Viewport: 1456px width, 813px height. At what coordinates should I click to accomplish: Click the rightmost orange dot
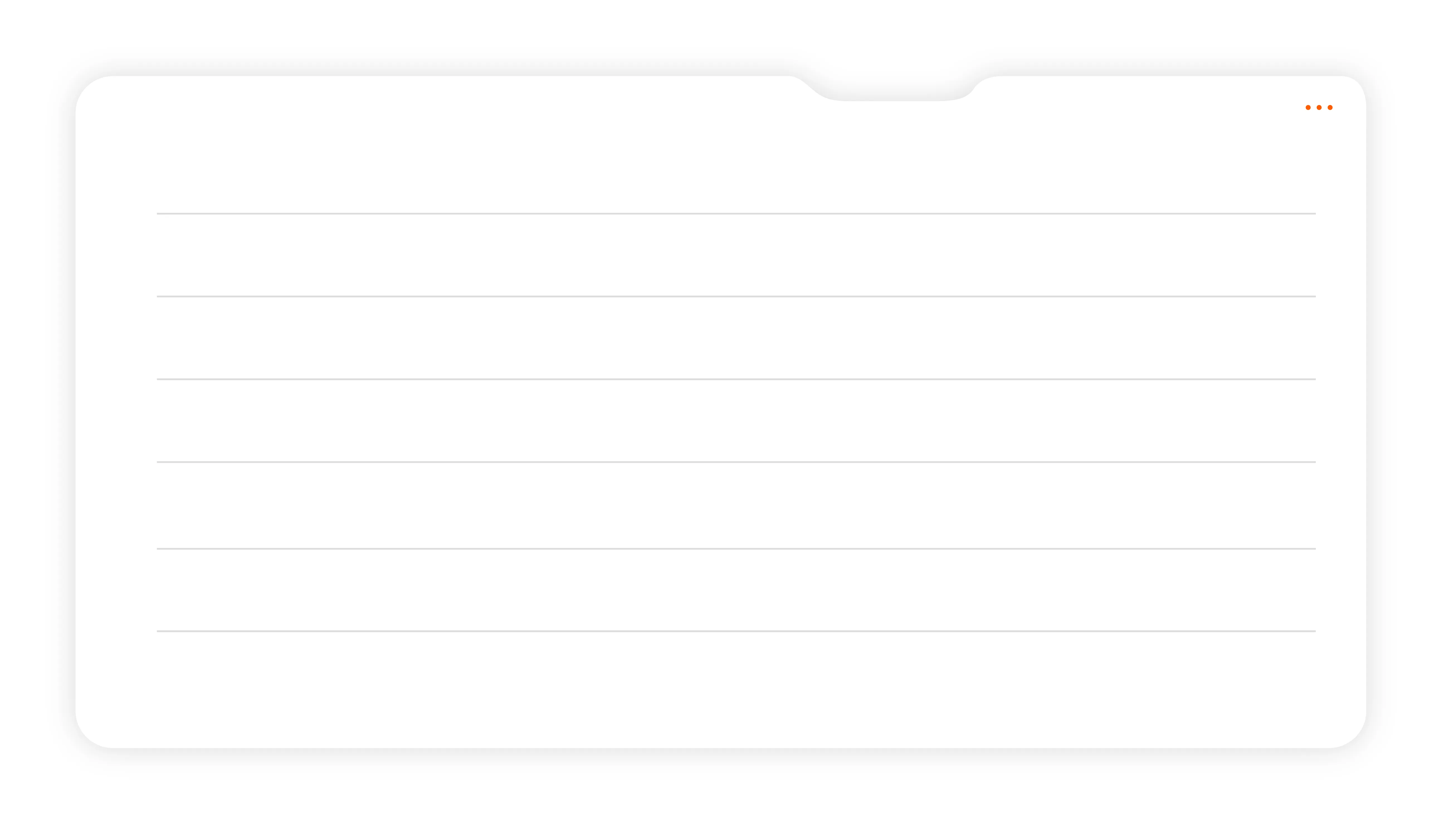tap(1330, 107)
